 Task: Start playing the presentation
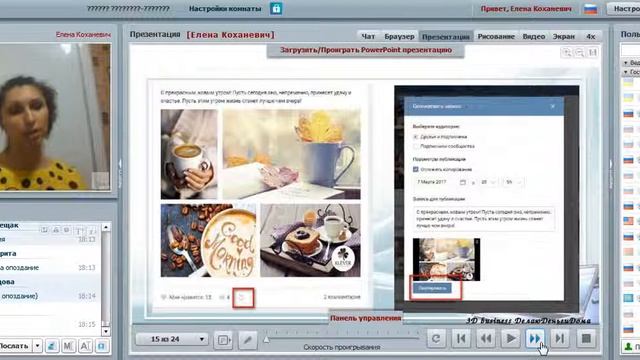pos(510,338)
